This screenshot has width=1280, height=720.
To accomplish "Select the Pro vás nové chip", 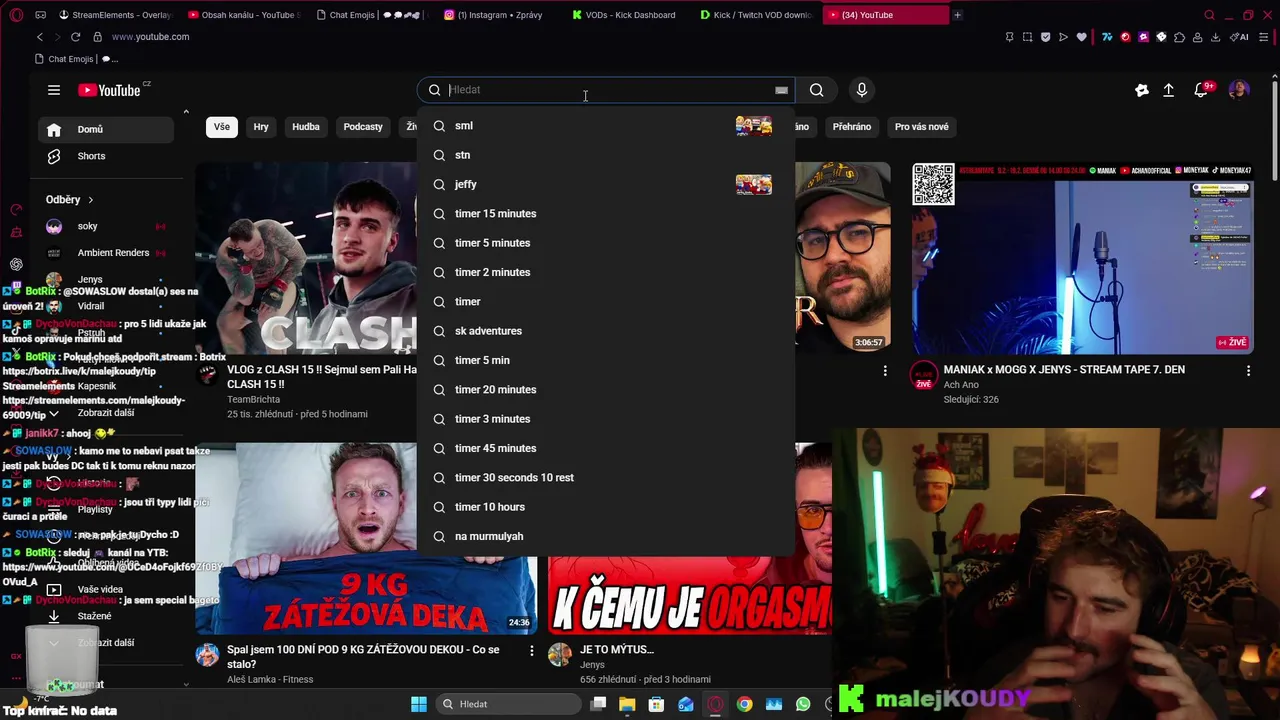I will 922,127.
